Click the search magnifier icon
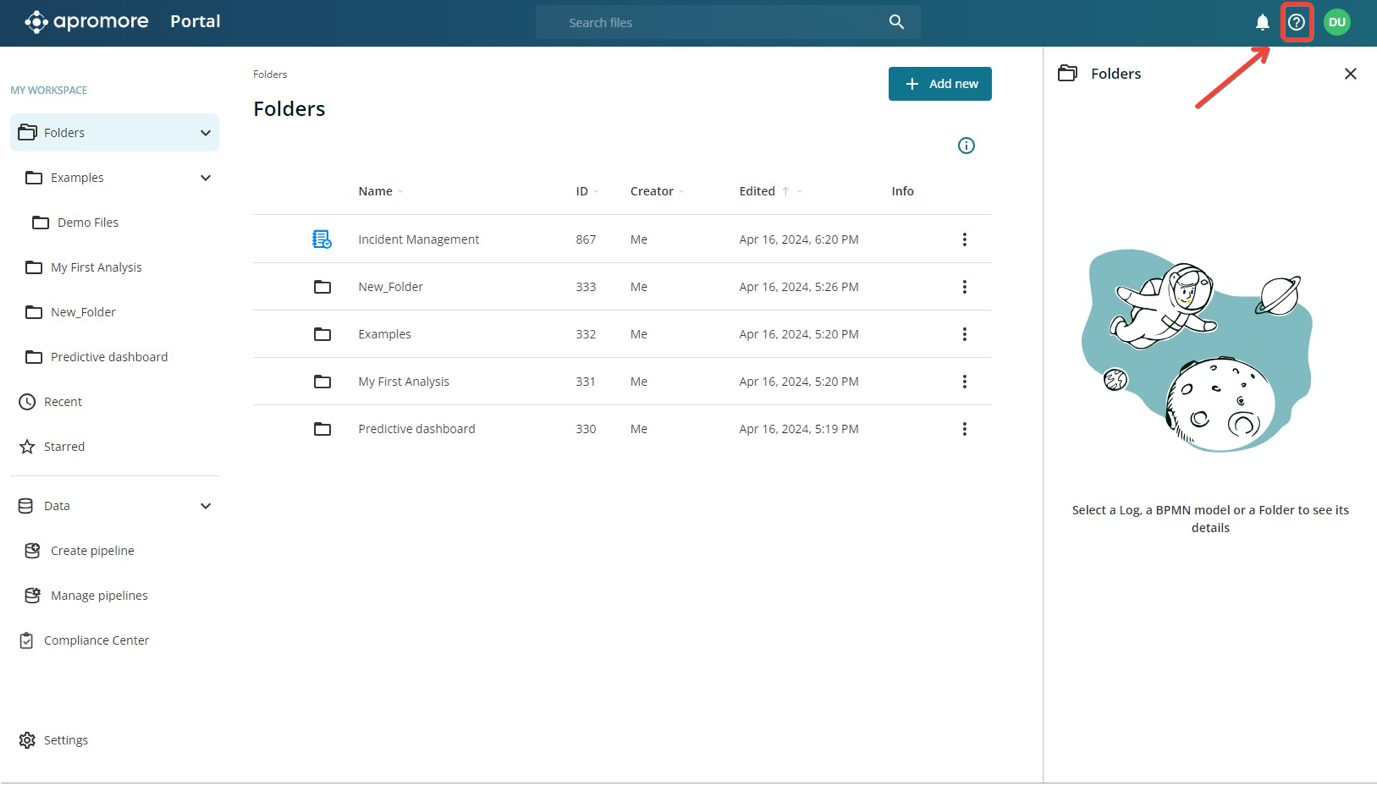The width and height of the screenshot is (1377, 786). (x=896, y=22)
